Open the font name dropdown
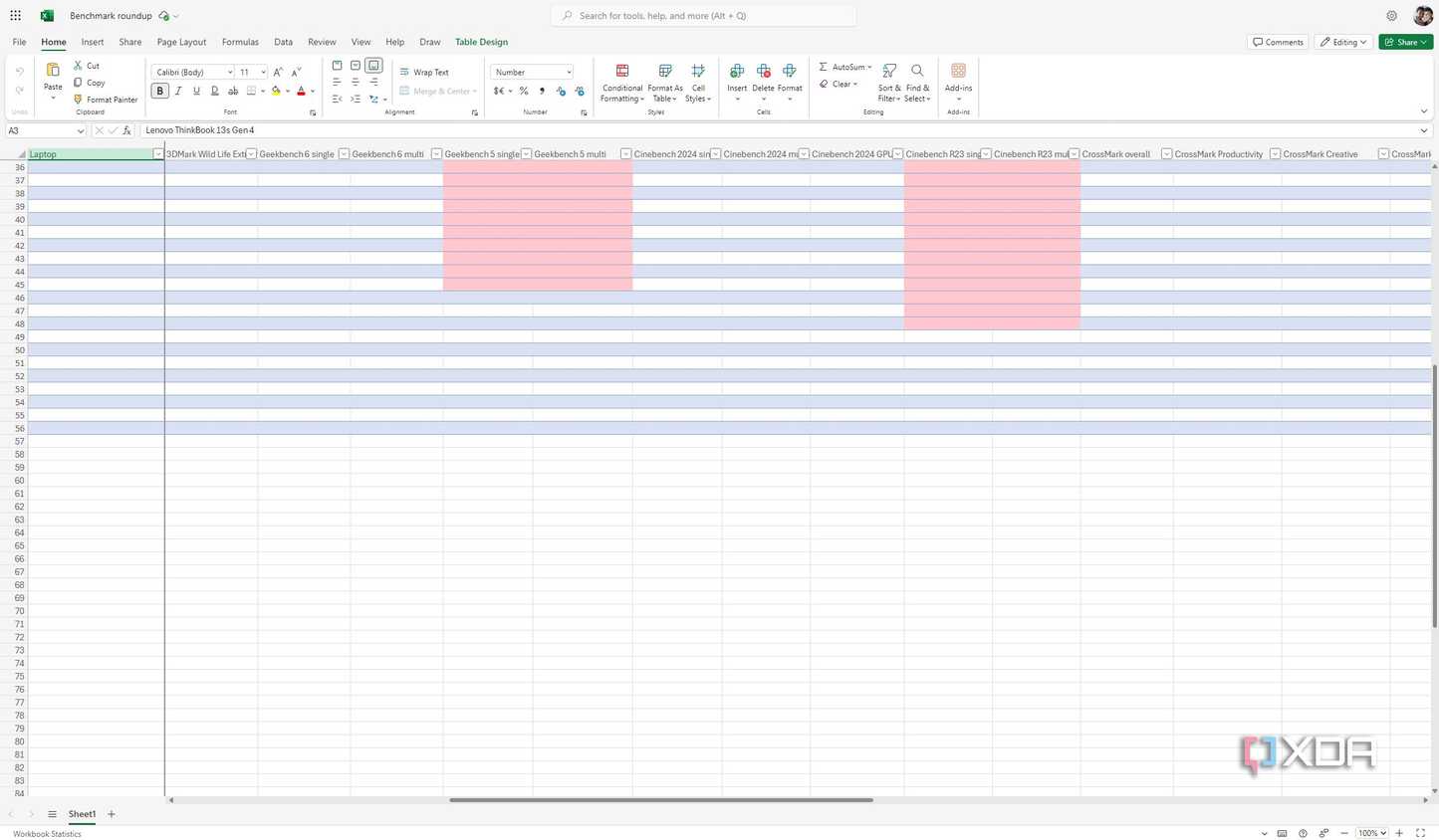The height and width of the screenshot is (840, 1439). (x=230, y=72)
